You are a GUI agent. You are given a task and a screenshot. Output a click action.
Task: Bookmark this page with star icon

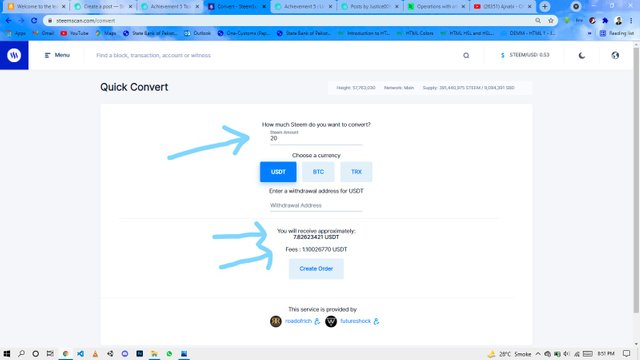[551, 20]
